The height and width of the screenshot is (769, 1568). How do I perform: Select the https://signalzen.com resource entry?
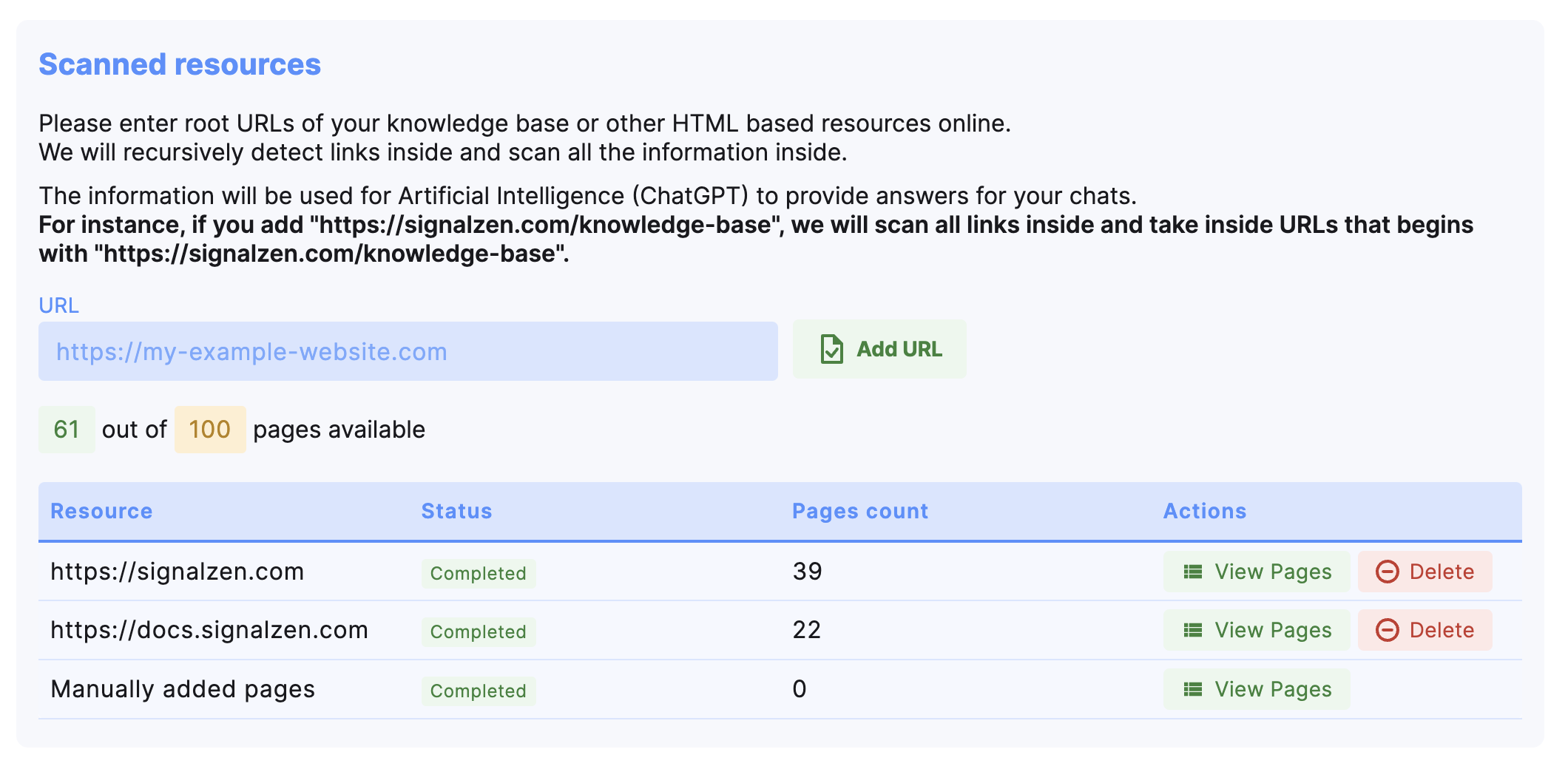[178, 572]
